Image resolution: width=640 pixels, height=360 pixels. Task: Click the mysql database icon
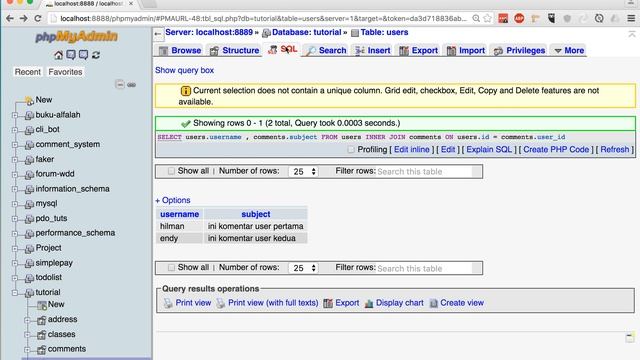(x=29, y=204)
